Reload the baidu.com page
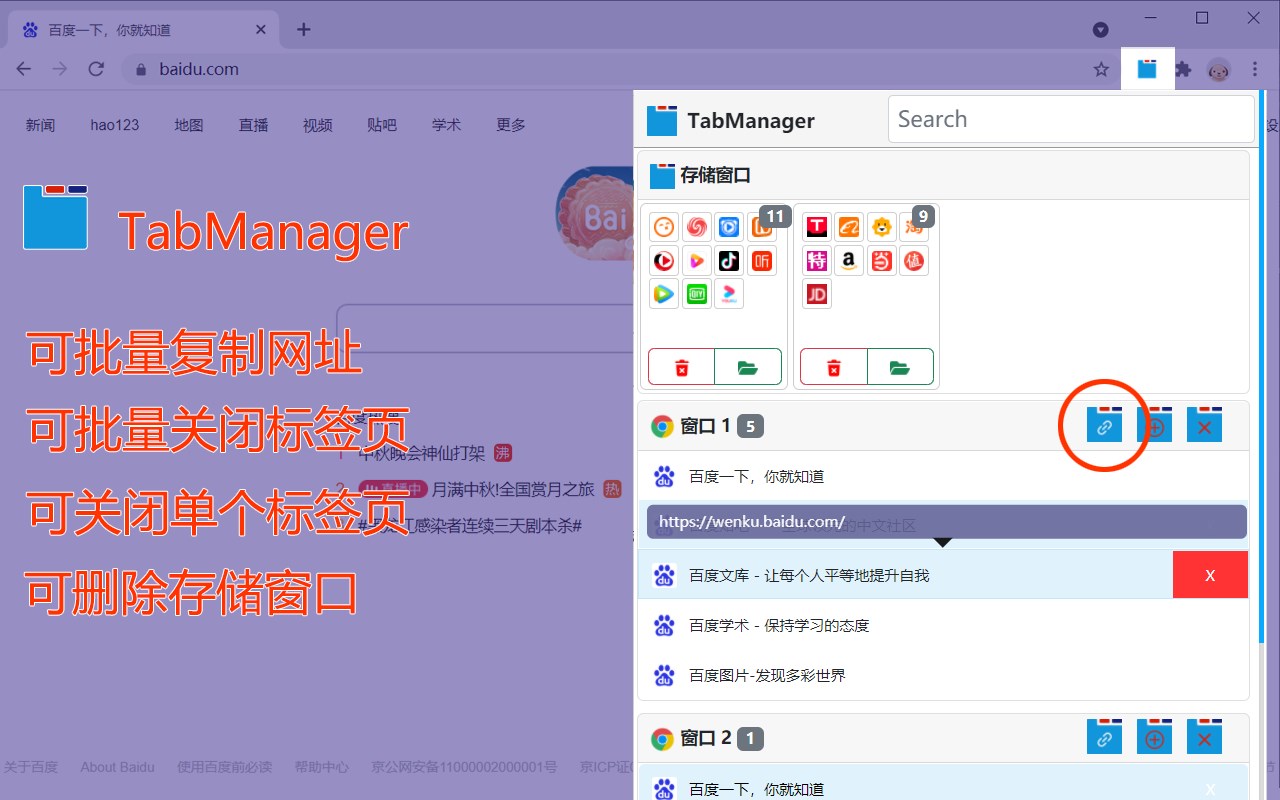This screenshot has width=1280, height=800. (x=96, y=69)
